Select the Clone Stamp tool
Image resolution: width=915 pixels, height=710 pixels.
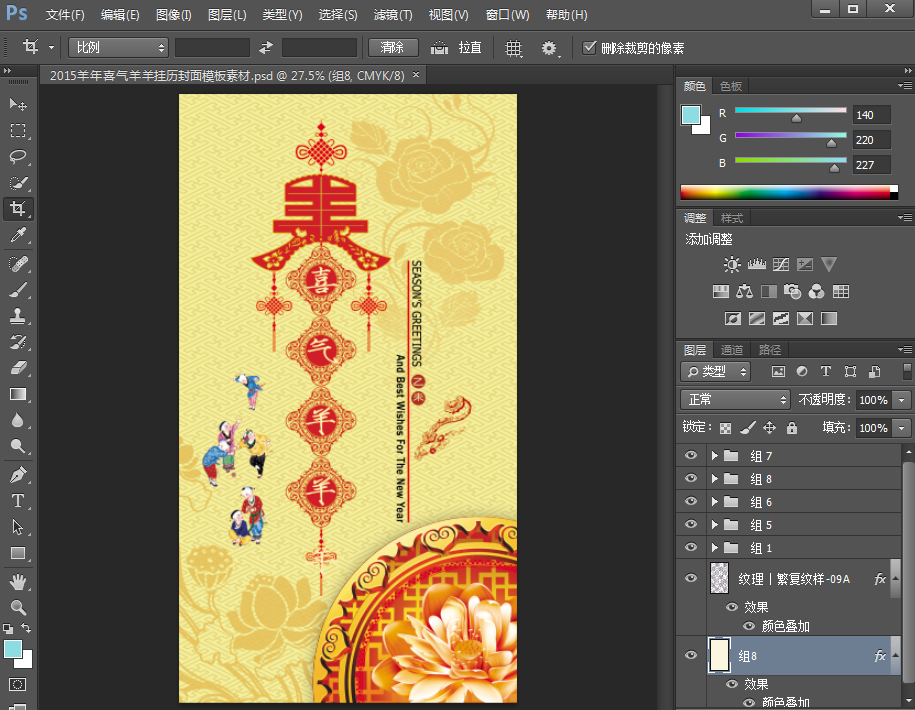coord(18,316)
